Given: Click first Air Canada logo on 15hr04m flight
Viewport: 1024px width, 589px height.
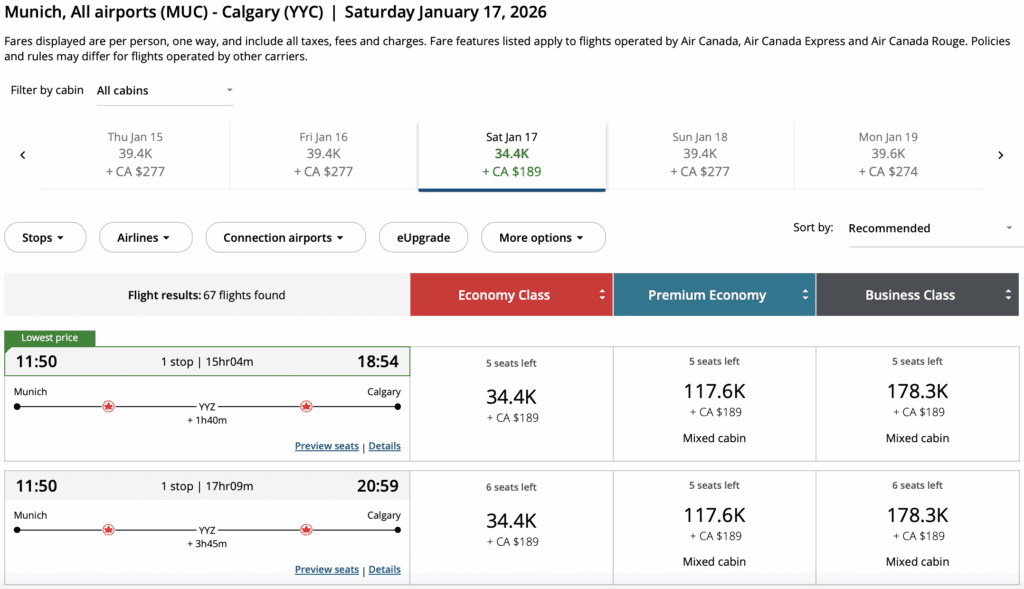Looking at the screenshot, I should pyautogui.click(x=109, y=406).
